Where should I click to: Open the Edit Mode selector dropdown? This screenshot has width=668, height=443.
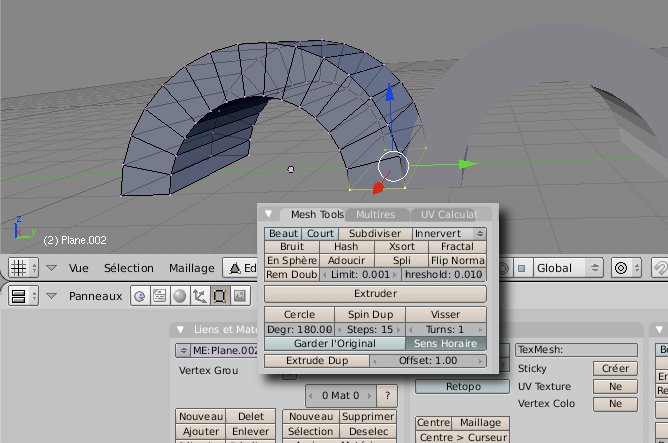point(241,268)
